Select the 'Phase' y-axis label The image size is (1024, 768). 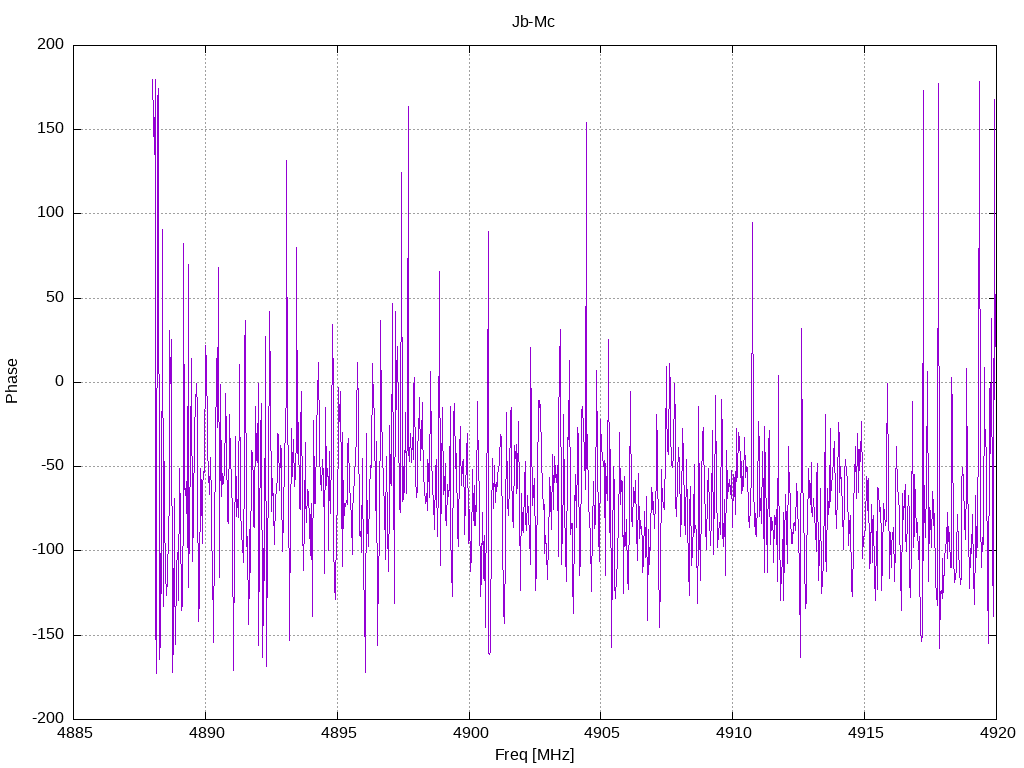point(12,381)
